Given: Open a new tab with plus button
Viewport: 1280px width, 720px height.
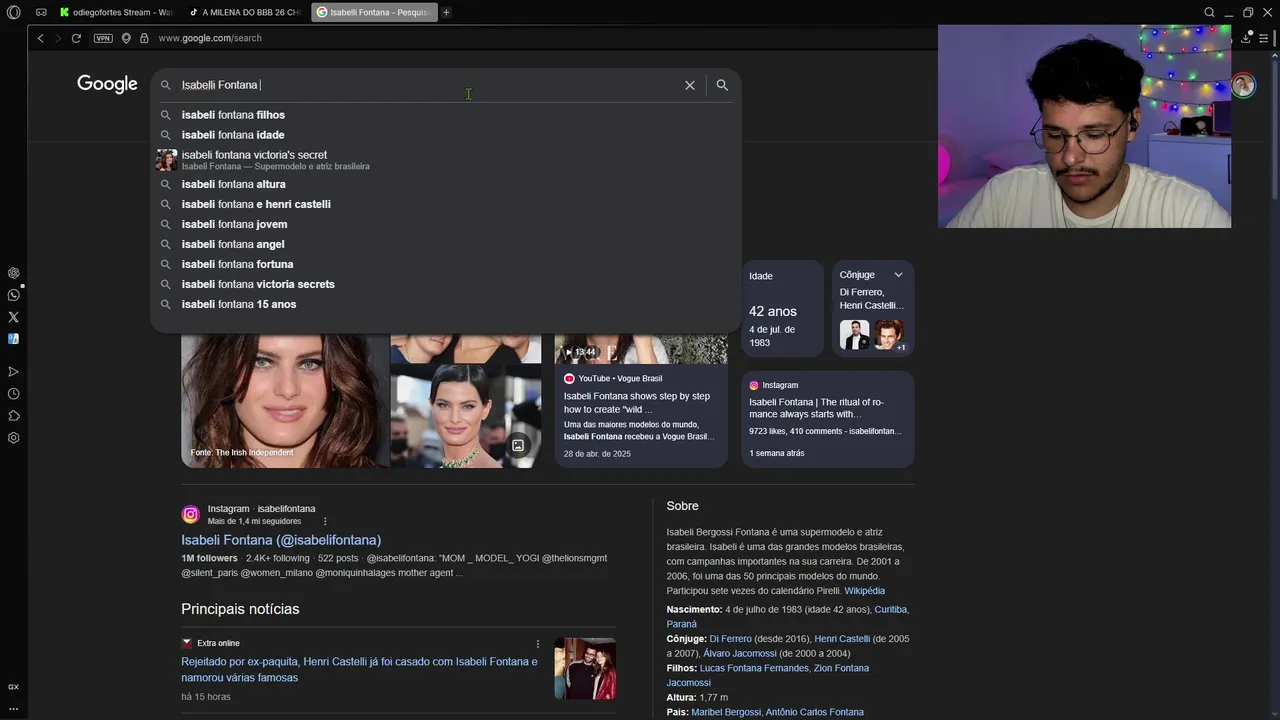Looking at the screenshot, I should [446, 12].
